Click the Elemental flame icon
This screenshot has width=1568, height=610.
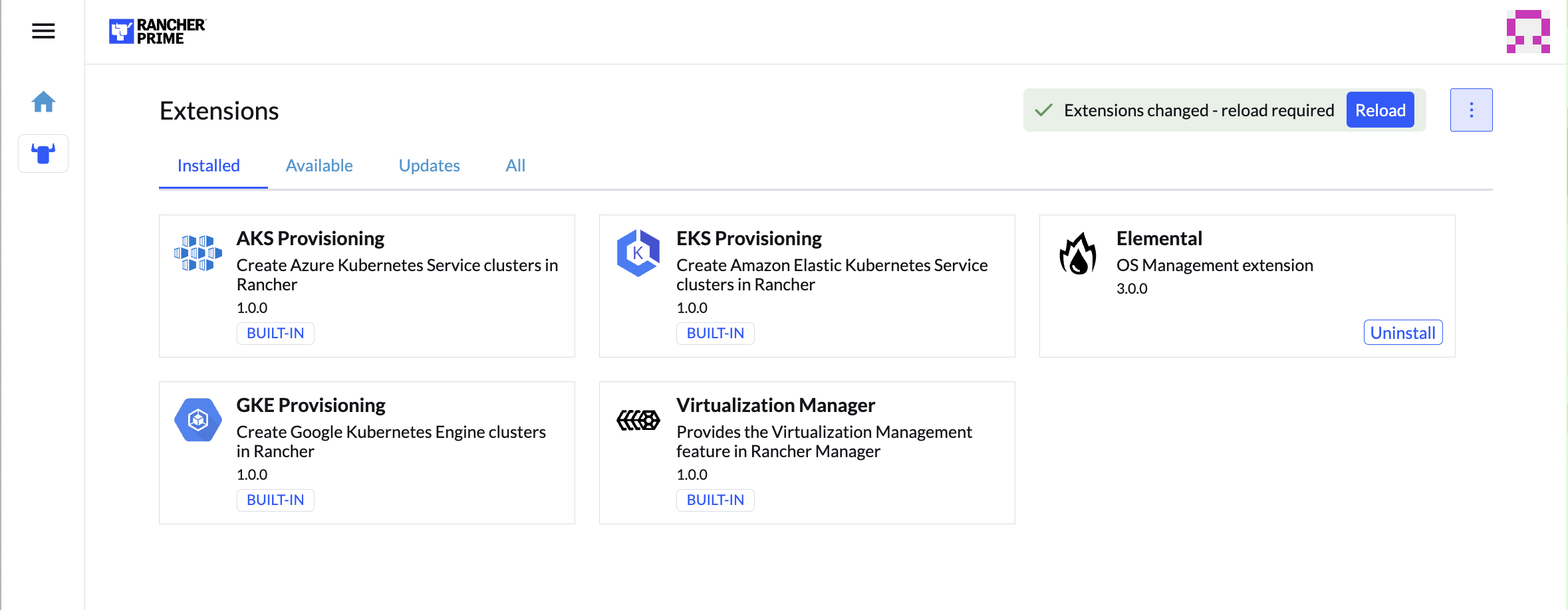click(1077, 253)
